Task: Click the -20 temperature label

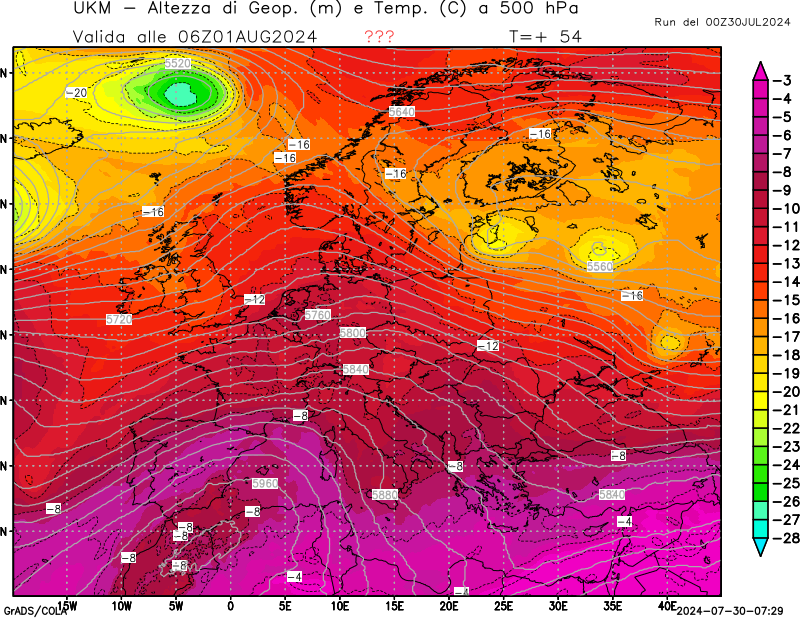Action: [76, 93]
